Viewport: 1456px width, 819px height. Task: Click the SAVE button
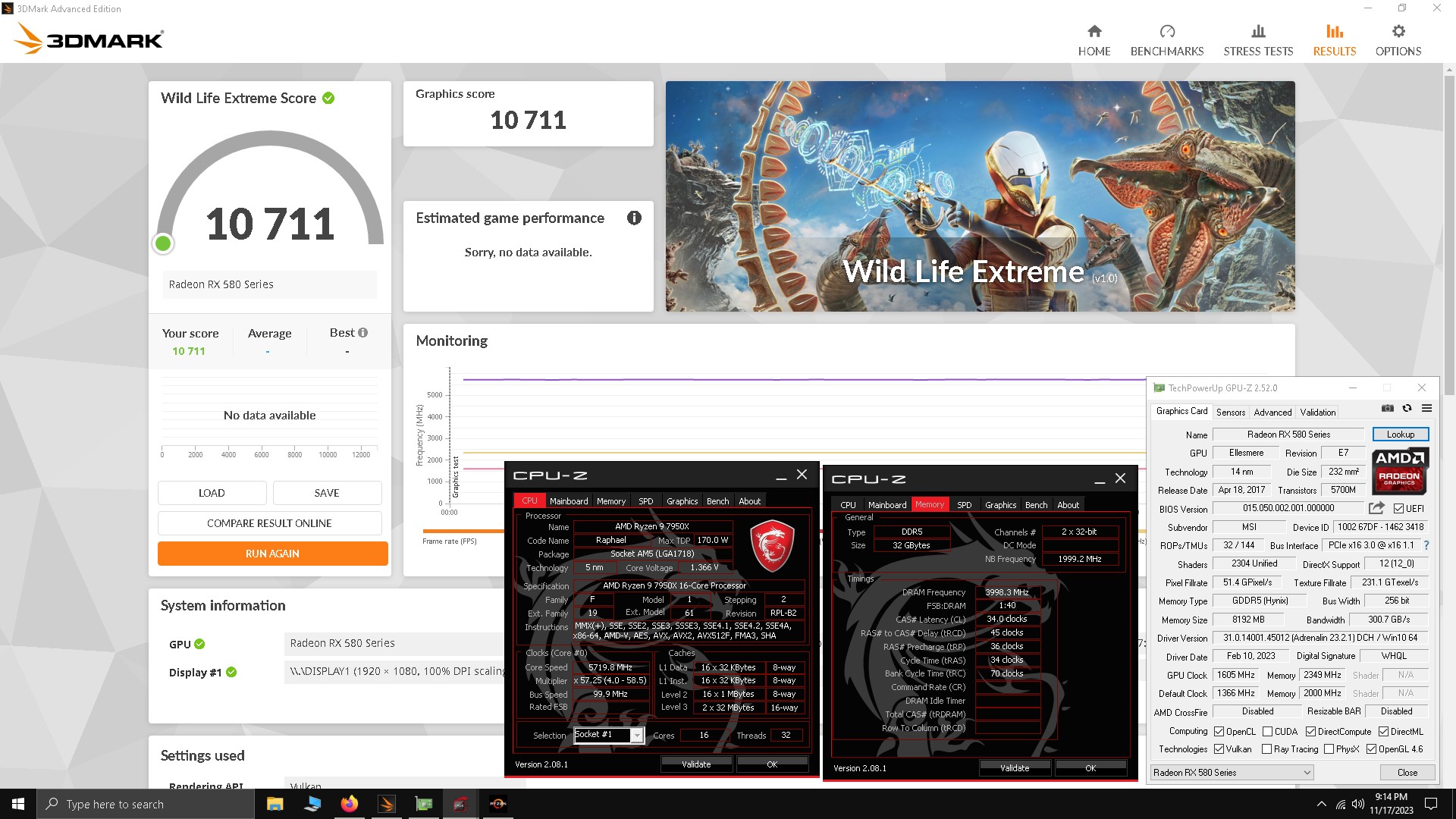[x=327, y=493]
